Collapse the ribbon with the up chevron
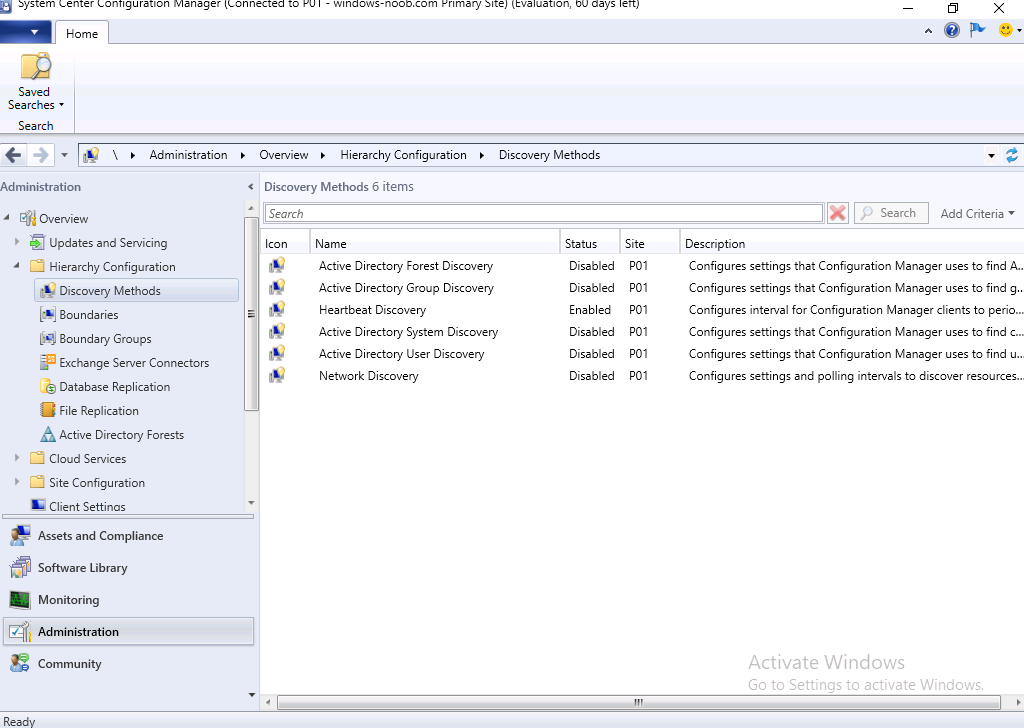 pos(928,31)
